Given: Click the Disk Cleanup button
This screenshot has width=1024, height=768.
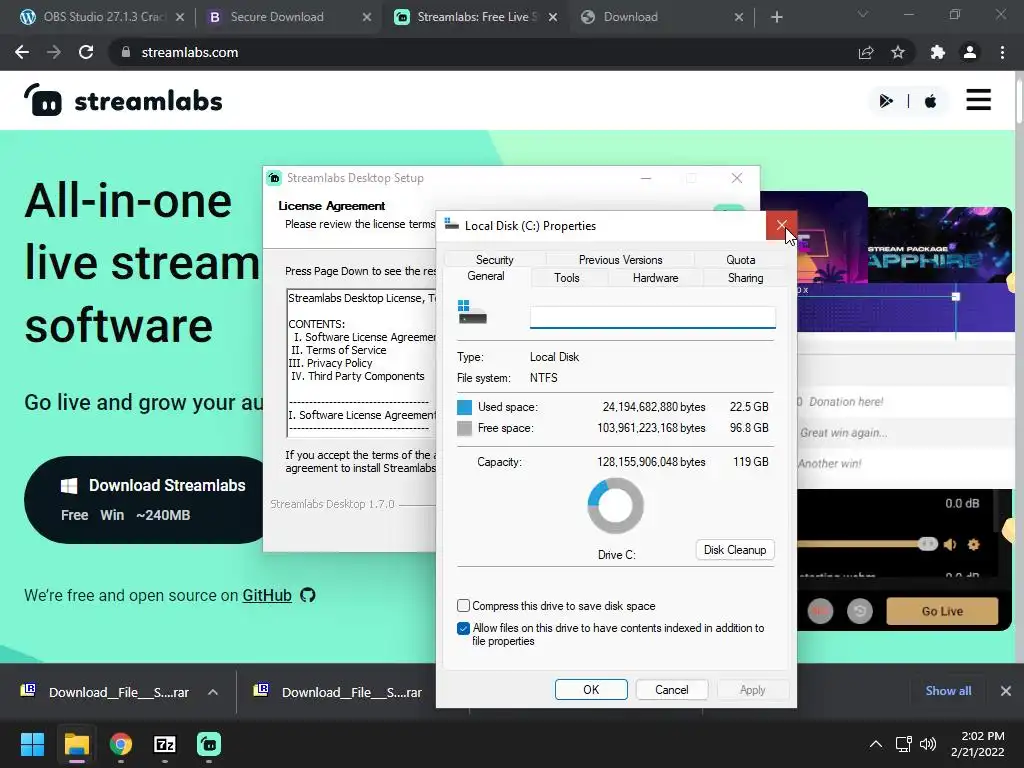Looking at the screenshot, I should click(x=735, y=550).
